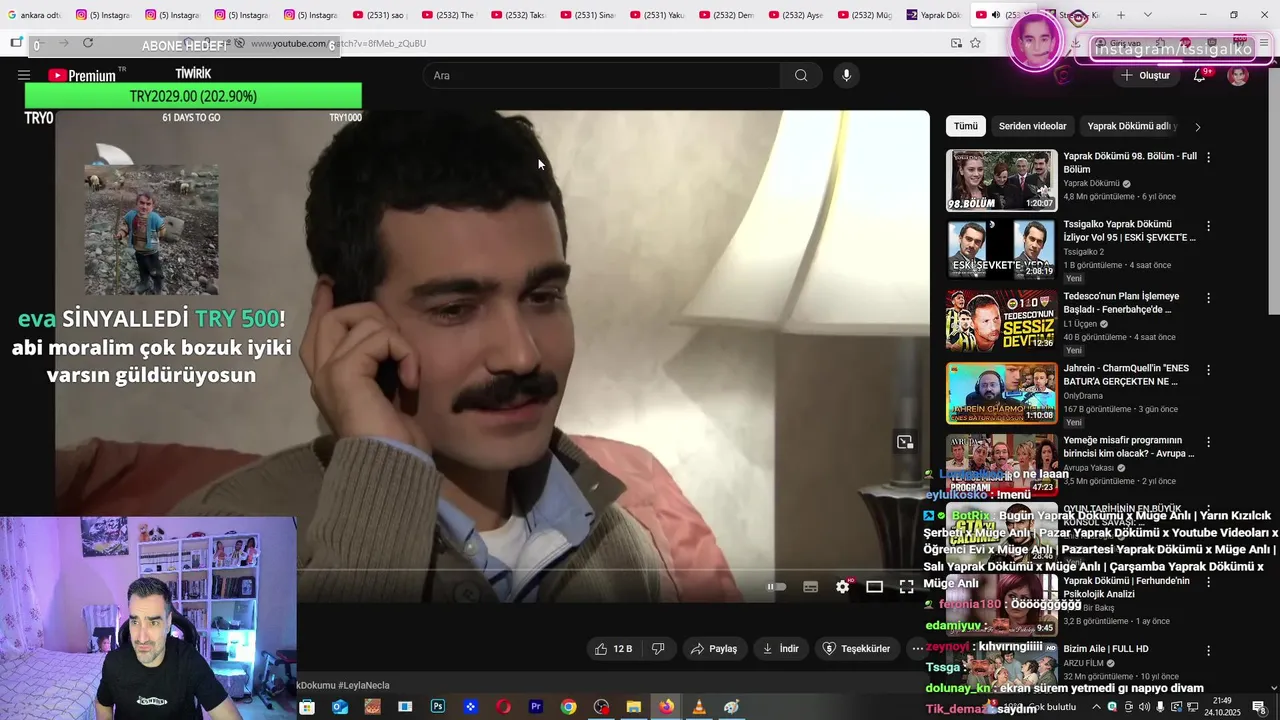Viewport: 1280px width, 720px height.
Task: Click the Oluştur create button
Action: 1145,76
